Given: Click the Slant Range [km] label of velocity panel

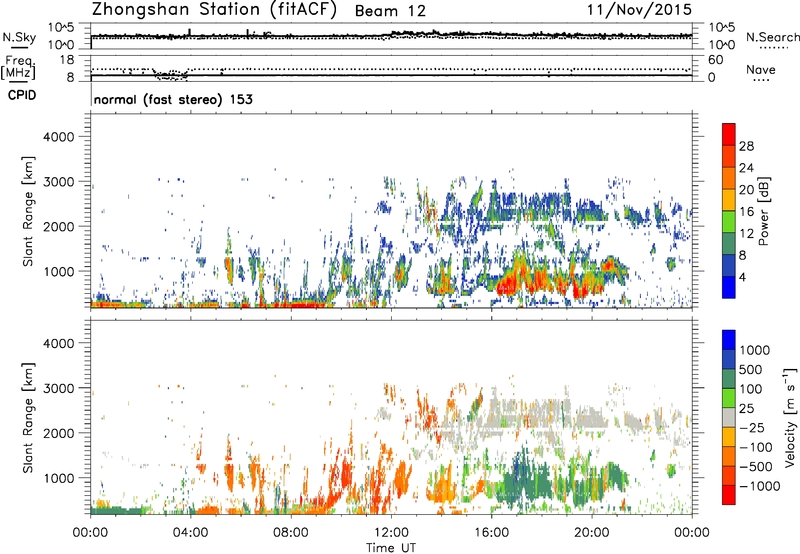Looking at the screenshot, I should (28, 418).
